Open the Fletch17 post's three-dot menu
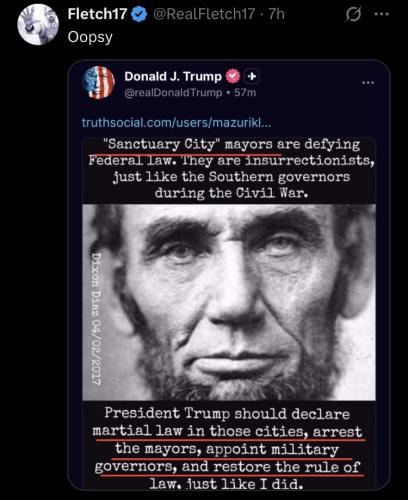Viewport: 408px width, 500px height. (382, 14)
